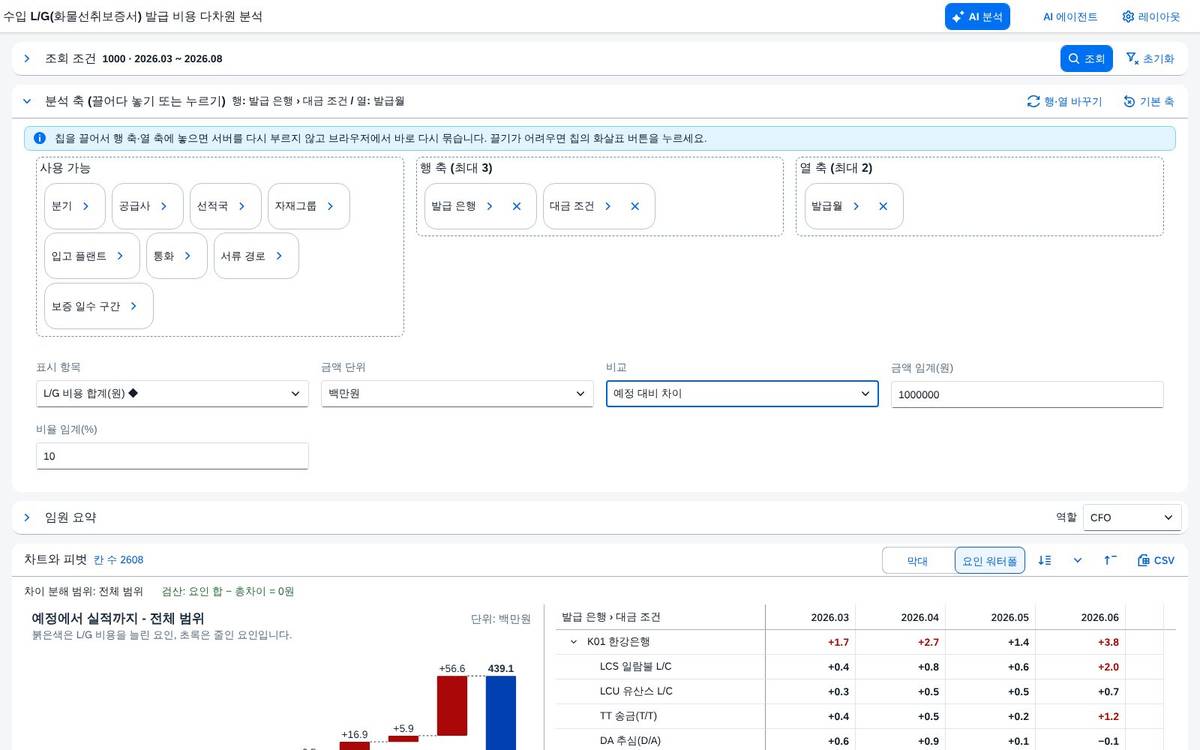The image size is (1200, 750).
Task: Click the arrow on the 발급 은행 chip
Action: click(489, 206)
